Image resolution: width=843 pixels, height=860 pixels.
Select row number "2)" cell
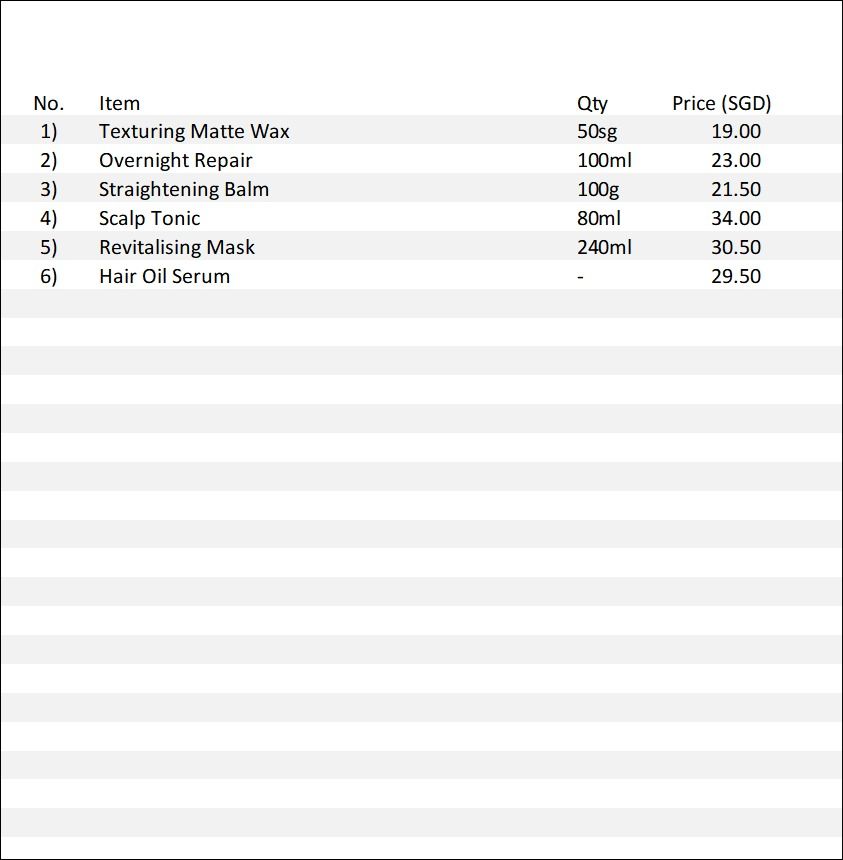click(49, 160)
